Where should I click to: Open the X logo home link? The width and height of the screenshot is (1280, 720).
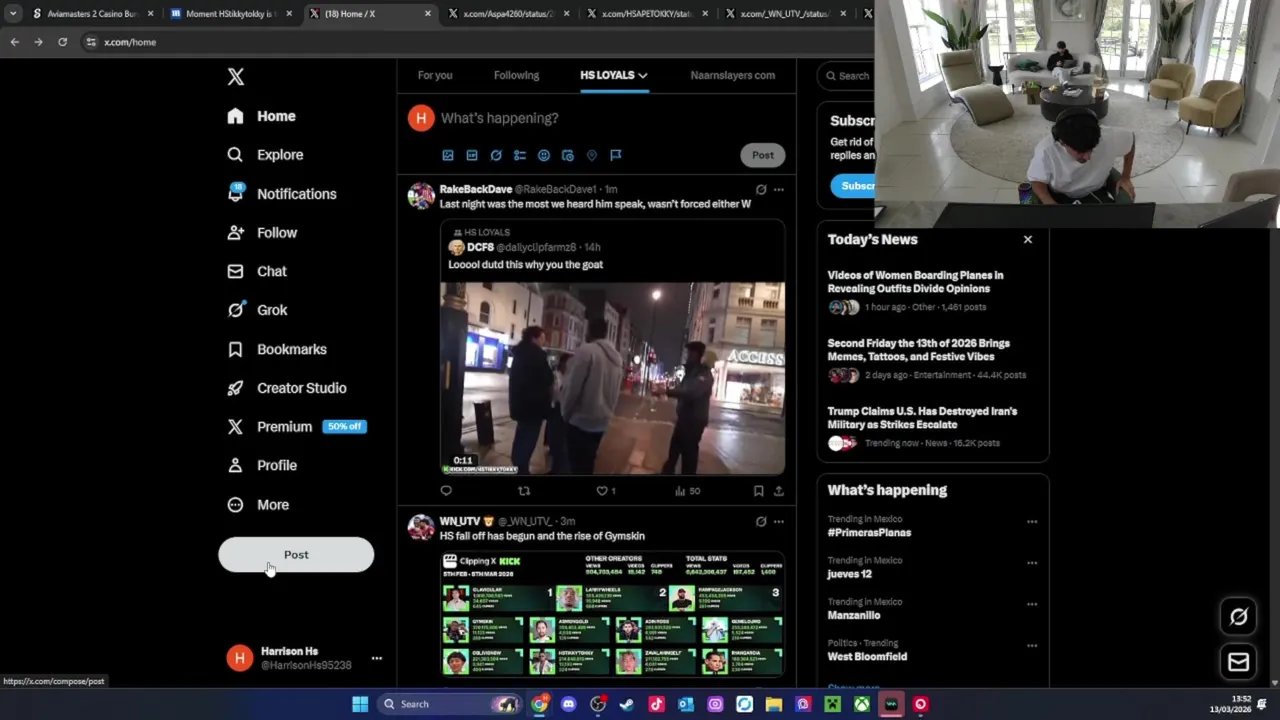(235, 77)
